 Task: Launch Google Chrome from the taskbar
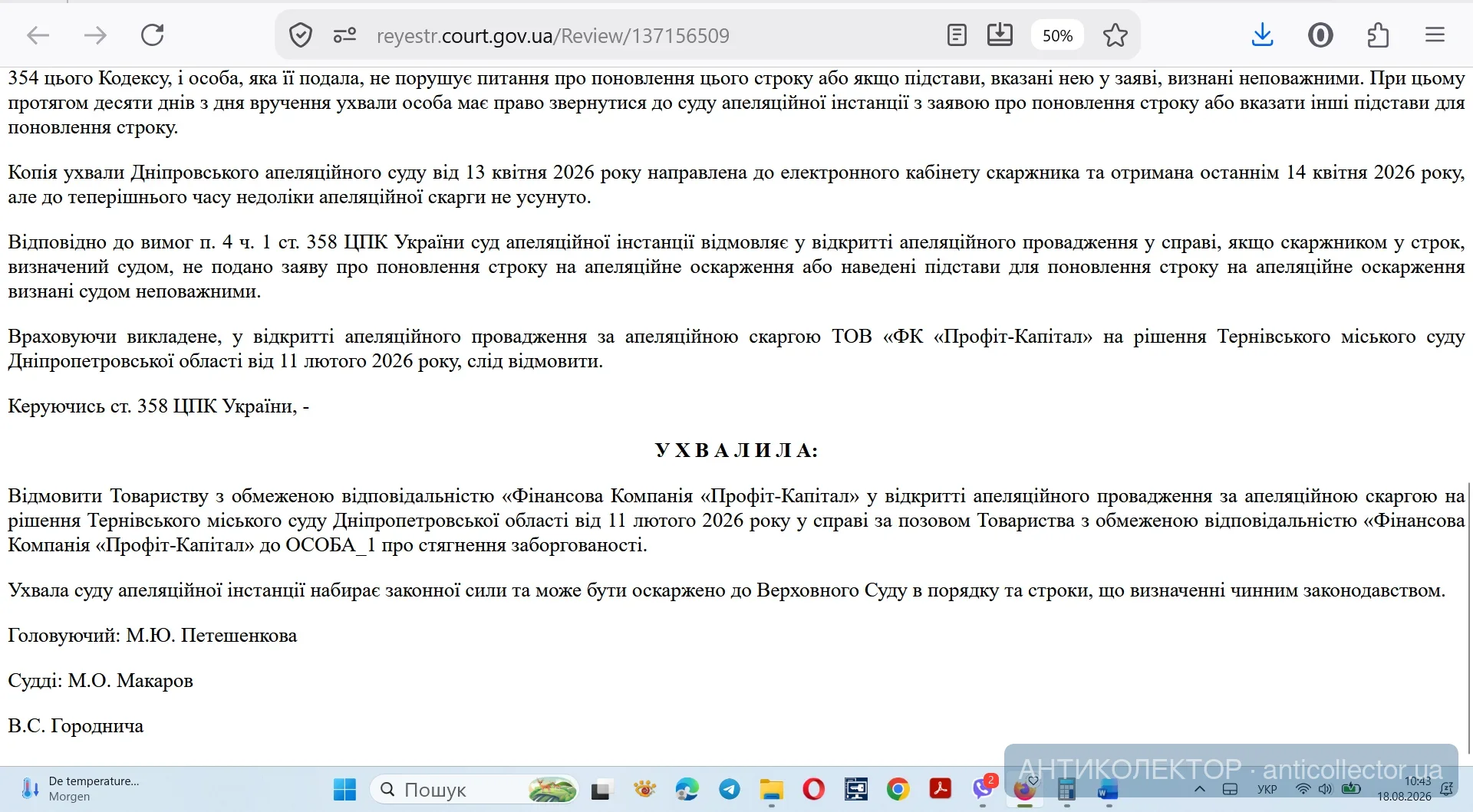(x=898, y=789)
